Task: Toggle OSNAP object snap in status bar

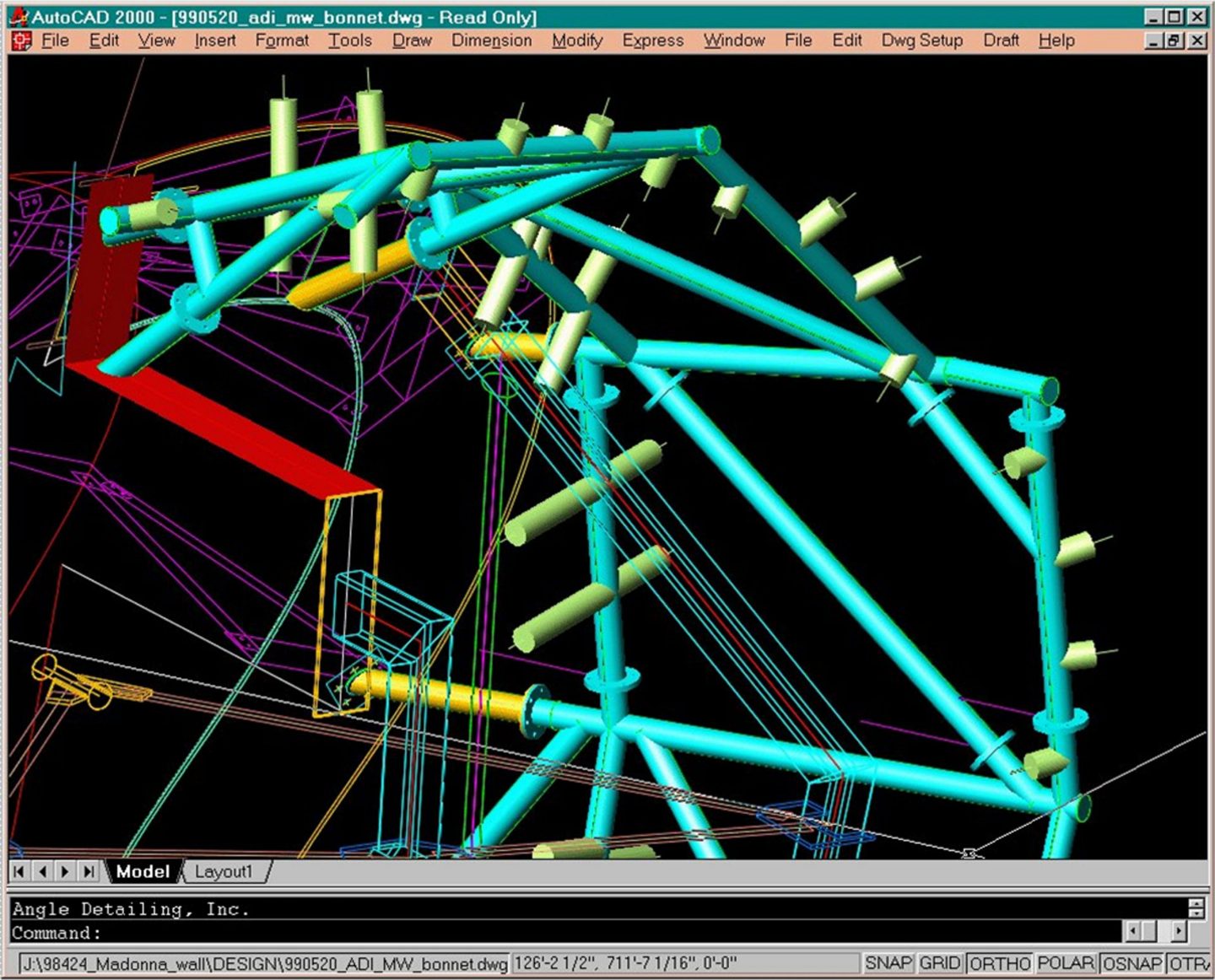Action: pos(1132,963)
